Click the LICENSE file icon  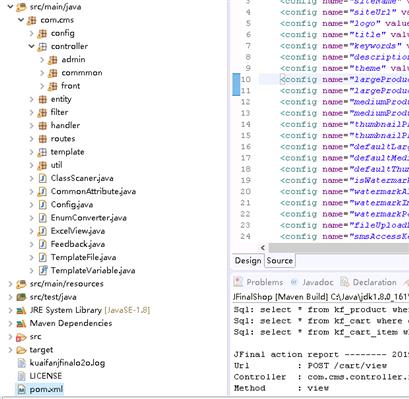click(21, 376)
